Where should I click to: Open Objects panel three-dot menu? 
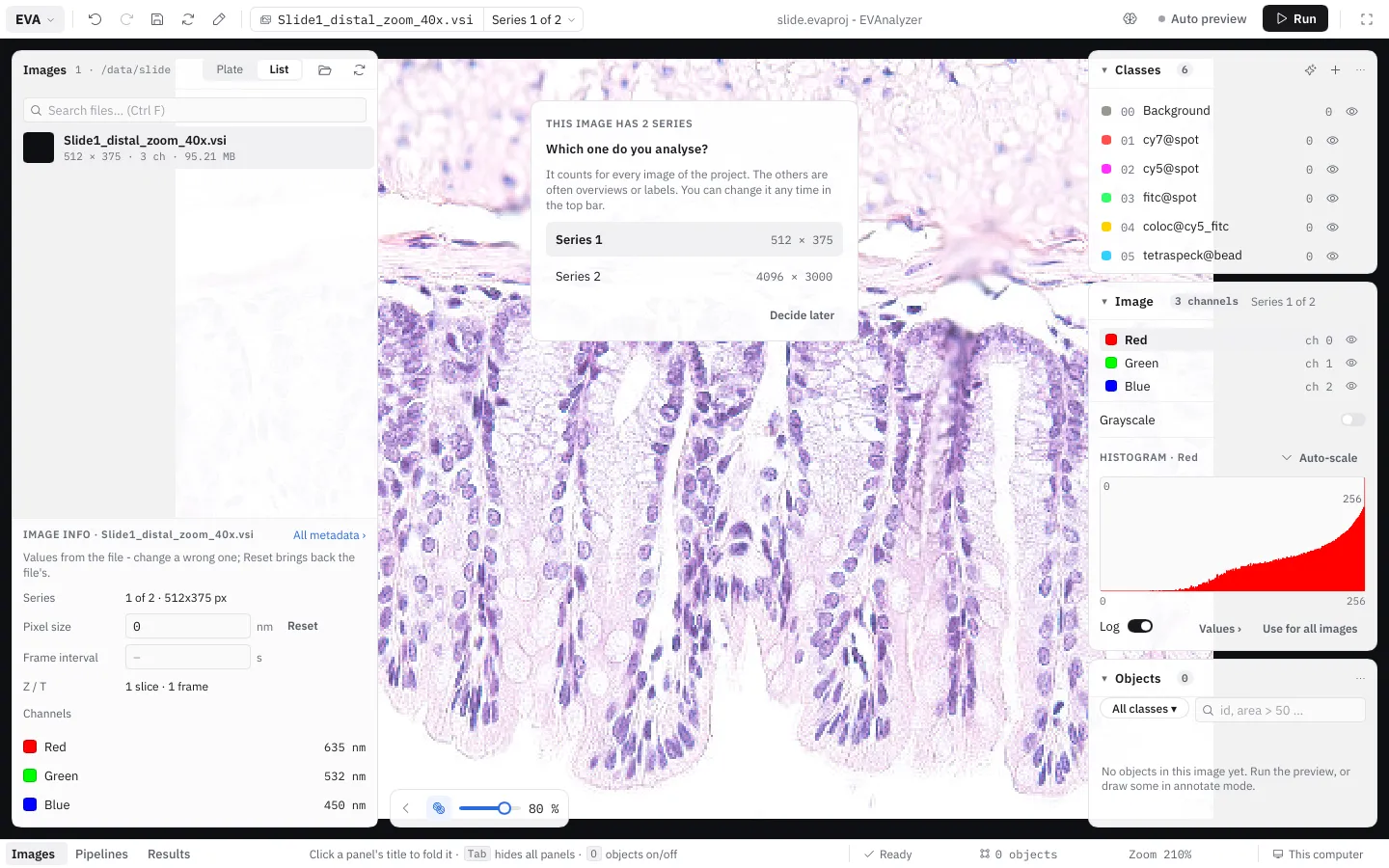click(1360, 679)
